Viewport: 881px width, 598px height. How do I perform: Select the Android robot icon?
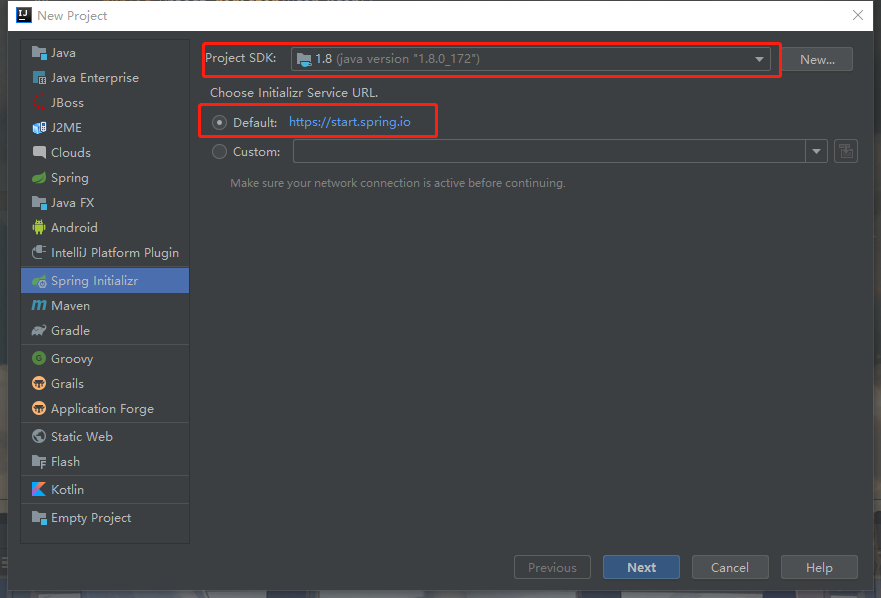pyautogui.click(x=39, y=228)
